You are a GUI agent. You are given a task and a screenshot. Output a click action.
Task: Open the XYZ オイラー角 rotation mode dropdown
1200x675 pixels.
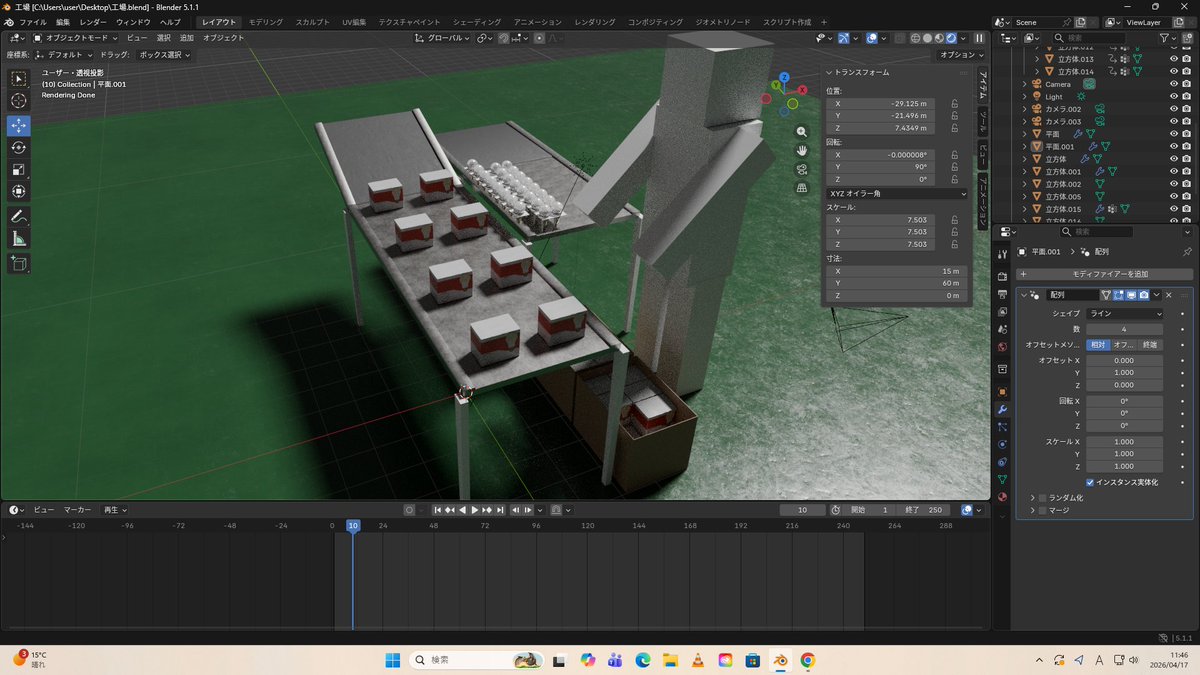[897, 193]
